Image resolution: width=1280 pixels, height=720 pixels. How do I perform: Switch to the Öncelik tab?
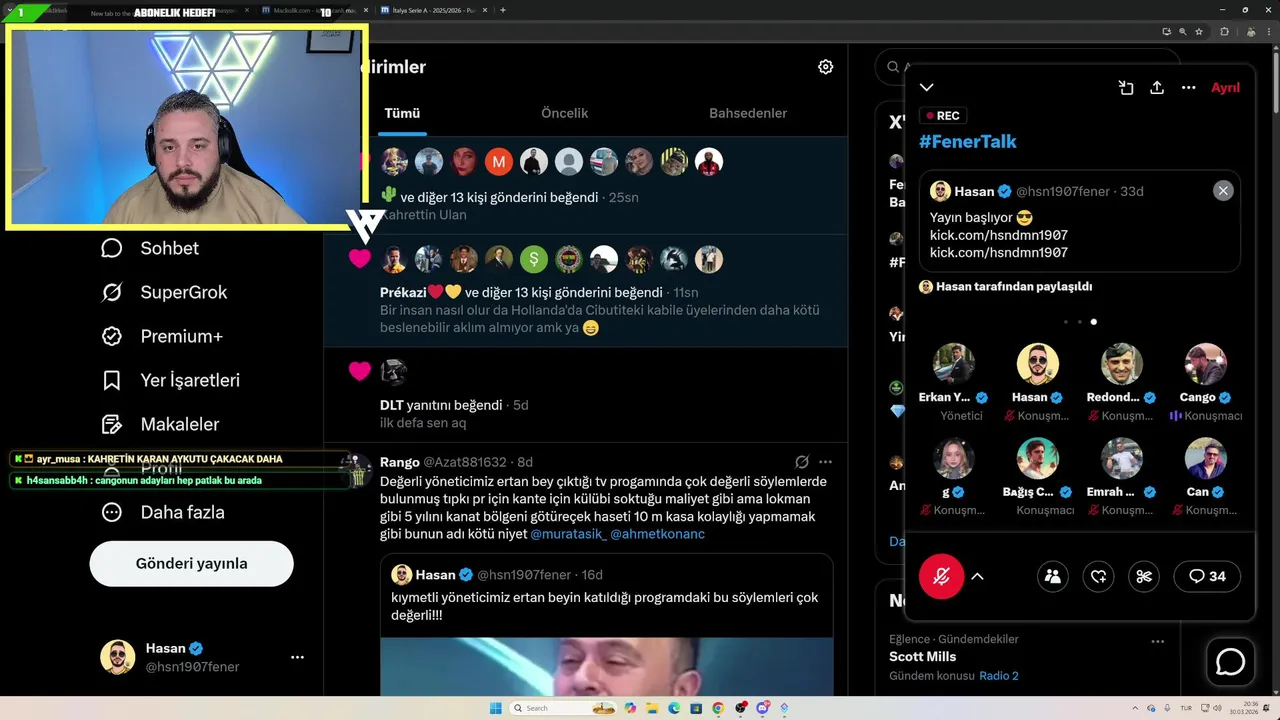point(564,113)
